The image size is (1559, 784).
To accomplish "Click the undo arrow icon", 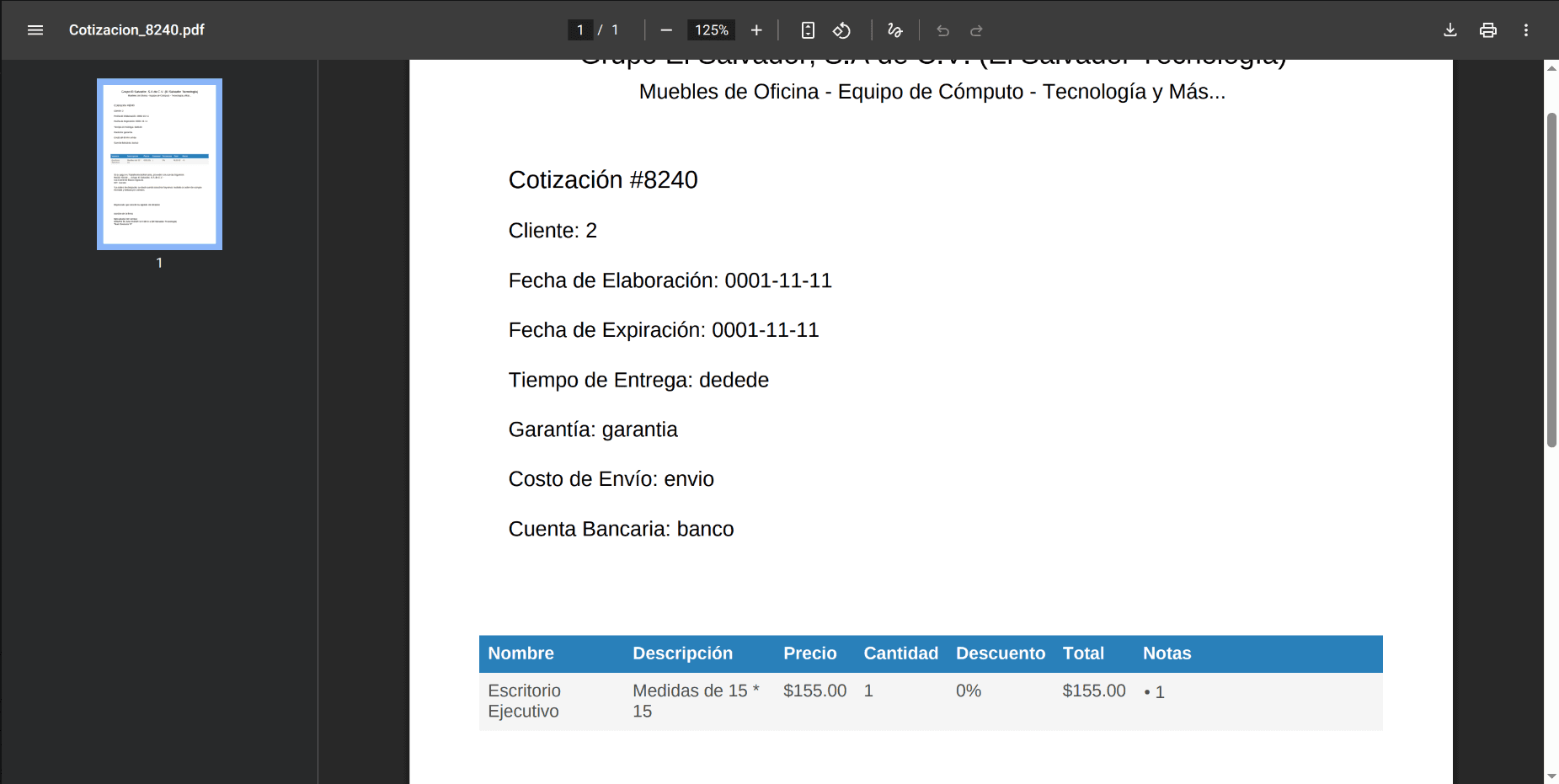I will click(942, 30).
